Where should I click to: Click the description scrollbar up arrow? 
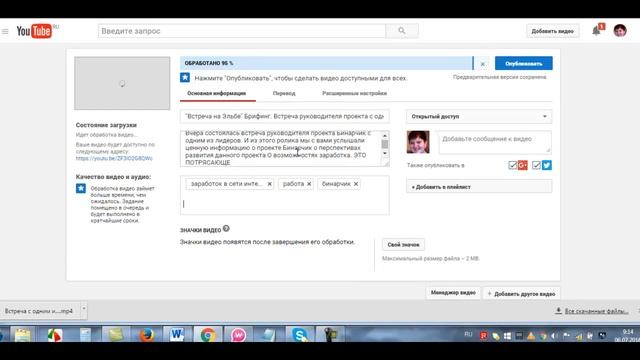pyautogui.click(x=384, y=135)
